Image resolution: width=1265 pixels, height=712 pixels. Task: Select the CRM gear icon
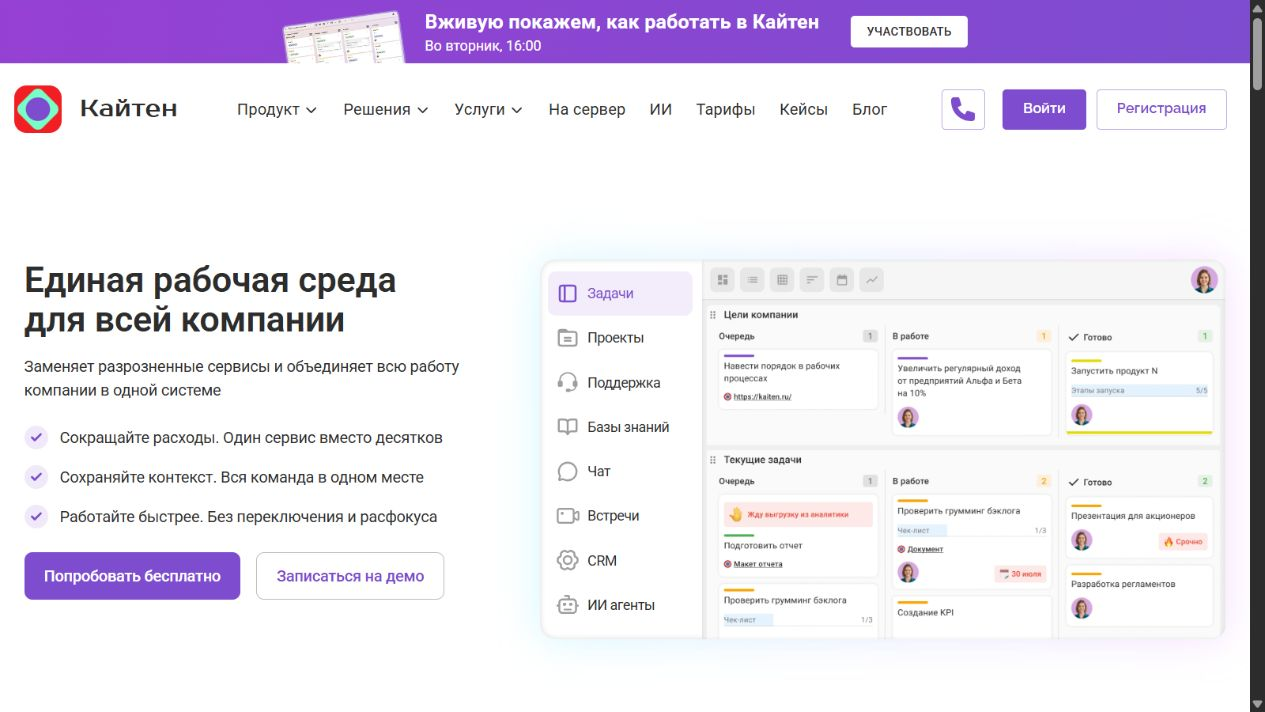click(567, 560)
